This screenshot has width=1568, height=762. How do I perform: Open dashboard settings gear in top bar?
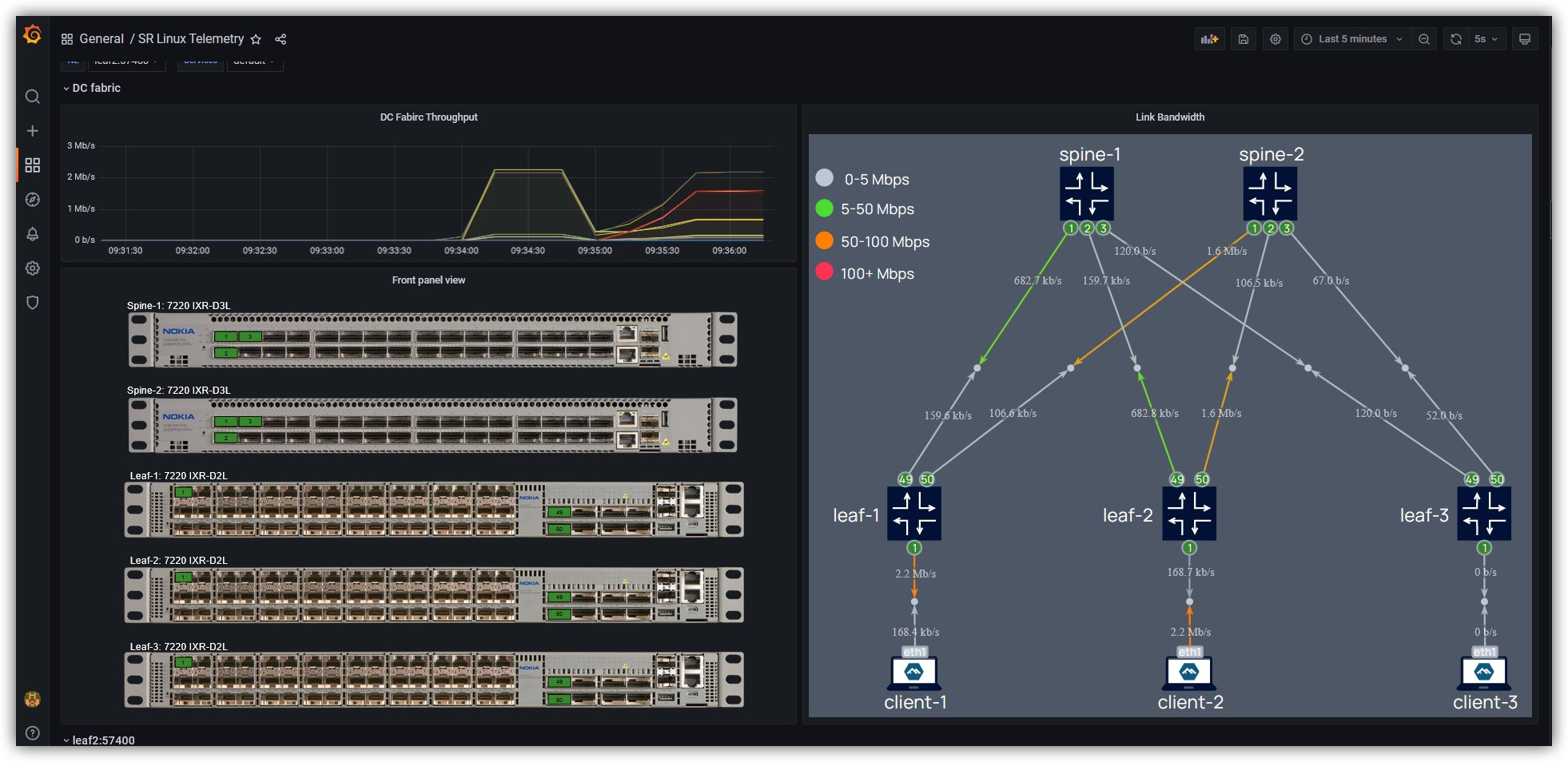click(1275, 39)
